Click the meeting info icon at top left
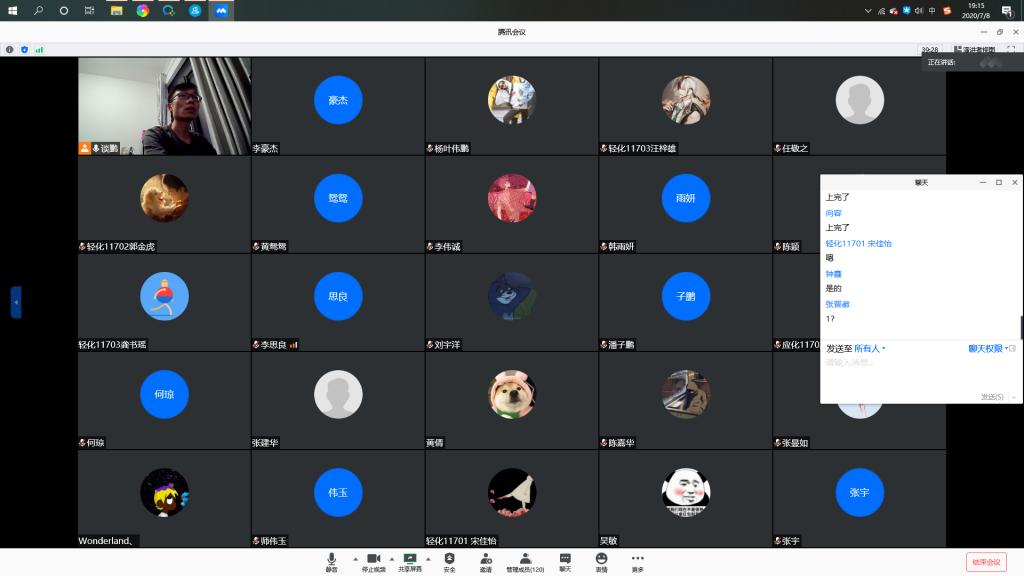 10,49
